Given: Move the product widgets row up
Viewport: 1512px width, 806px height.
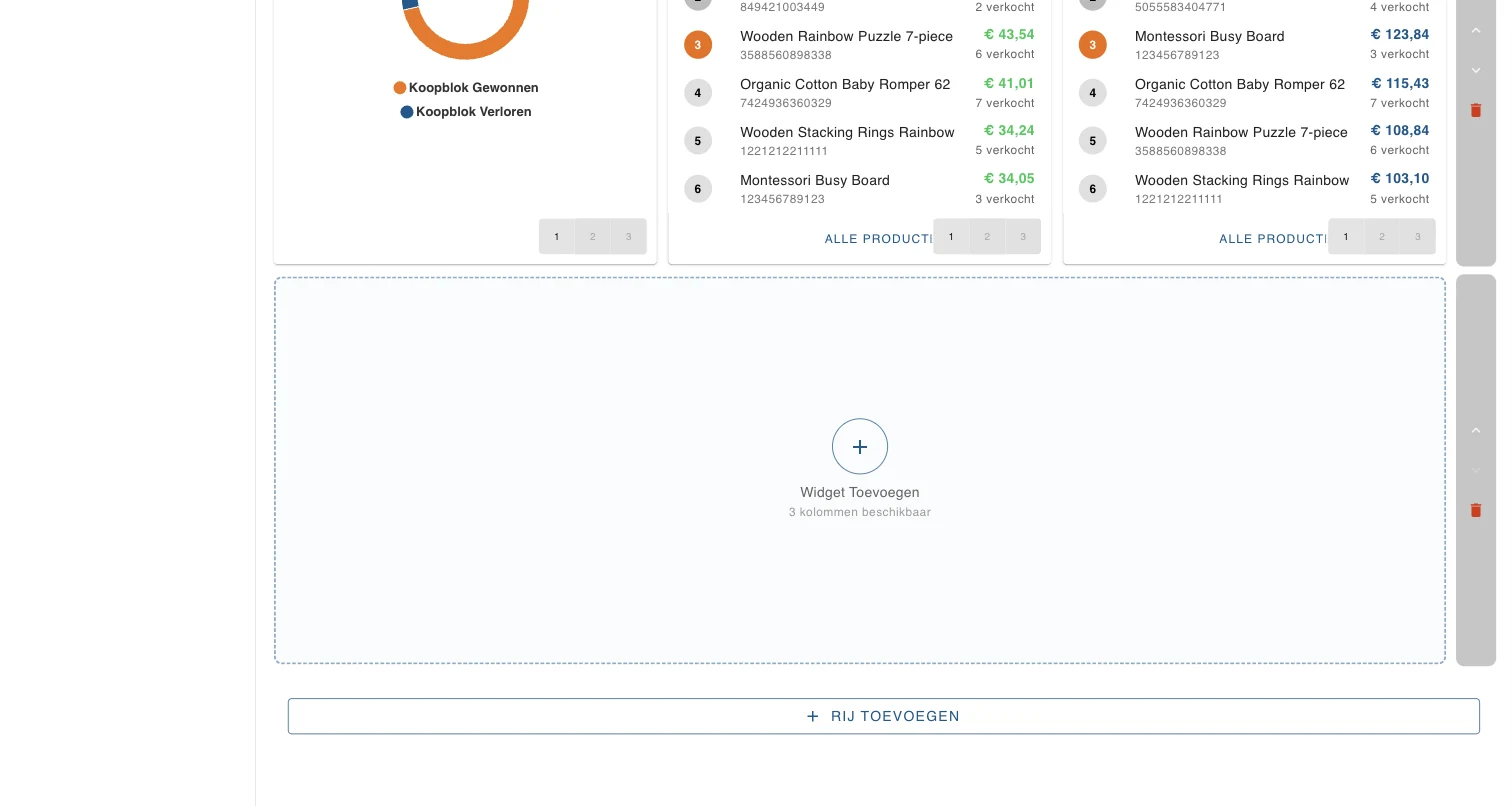Looking at the screenshot, I should pyautogui.click(x=1476, y=31).
